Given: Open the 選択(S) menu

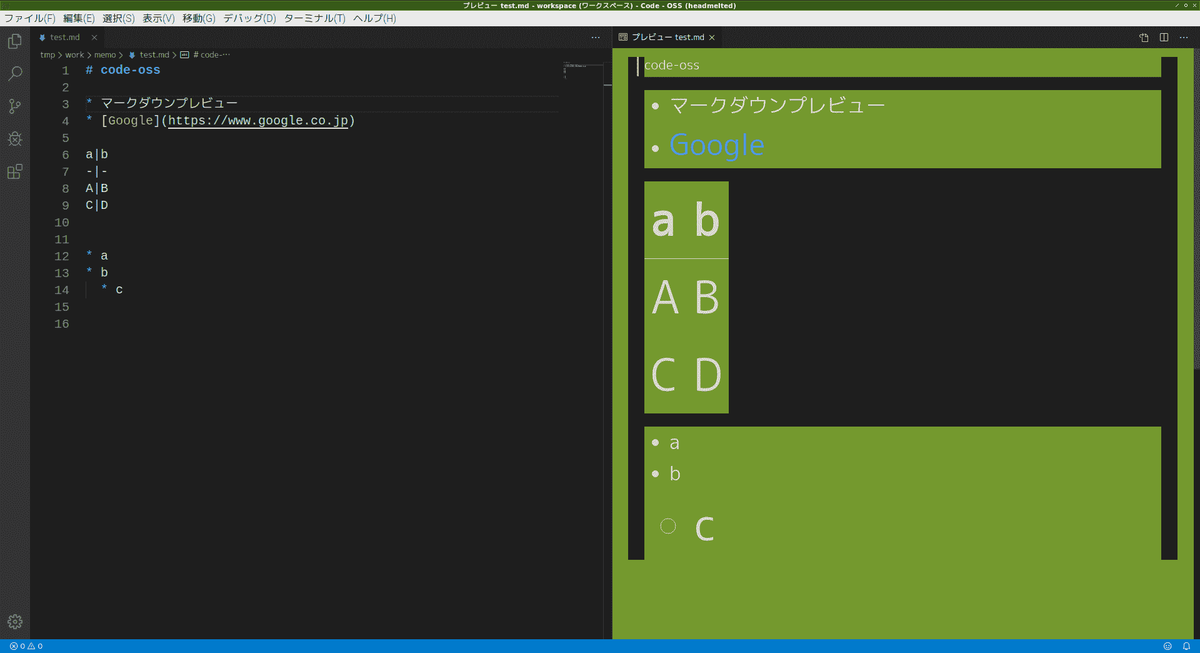Looking at the screenshot, I should tap(118, 19).
